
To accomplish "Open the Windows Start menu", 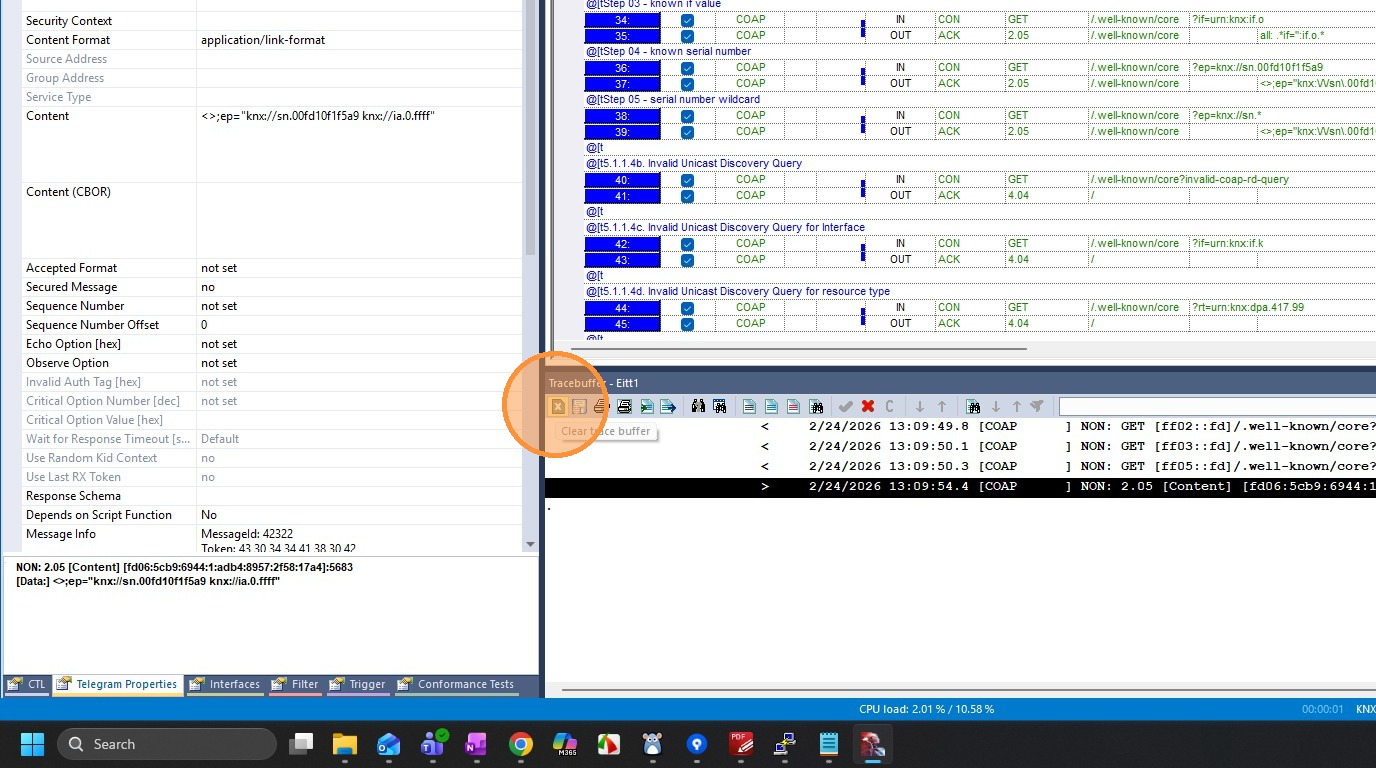I will pos(32,744).
